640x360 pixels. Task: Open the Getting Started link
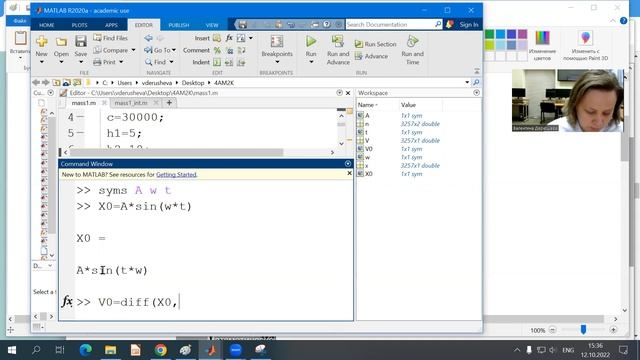(176, 174)
